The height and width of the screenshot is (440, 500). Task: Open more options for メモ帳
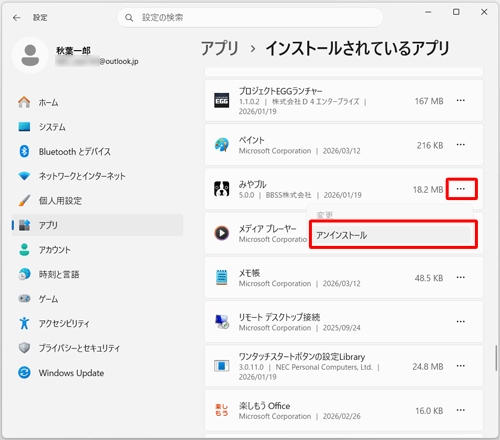[x=461, y=277]
